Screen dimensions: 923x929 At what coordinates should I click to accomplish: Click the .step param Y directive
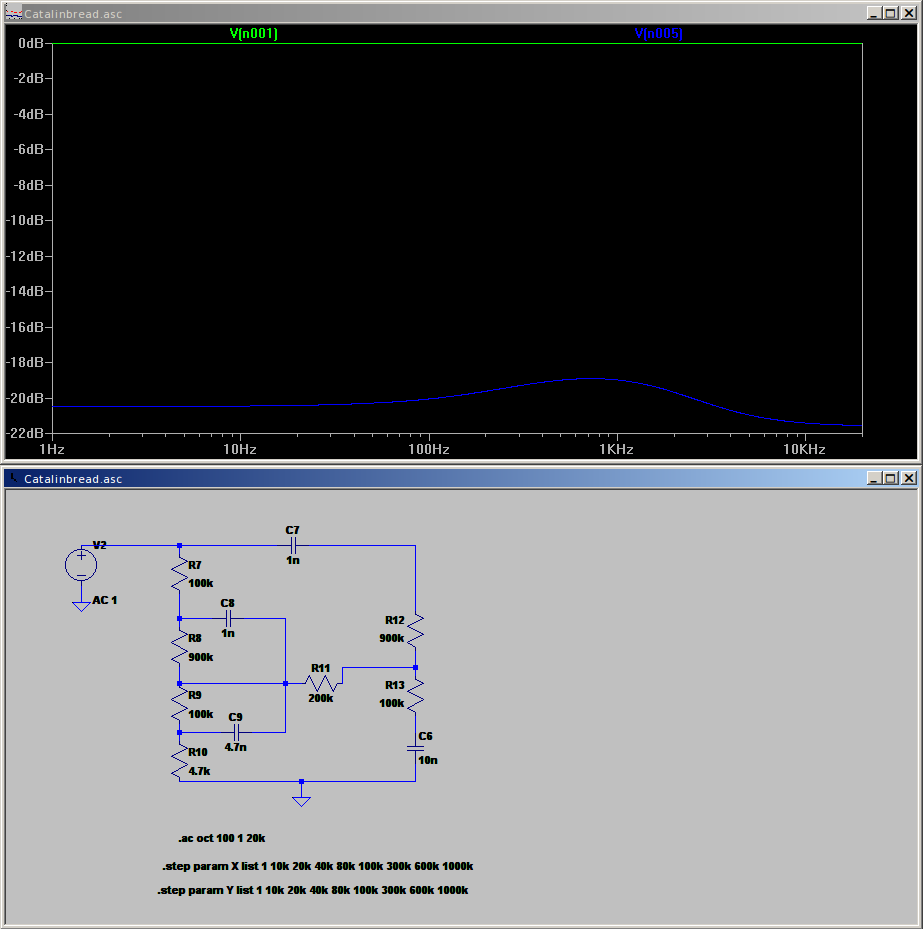coord(313,890)
